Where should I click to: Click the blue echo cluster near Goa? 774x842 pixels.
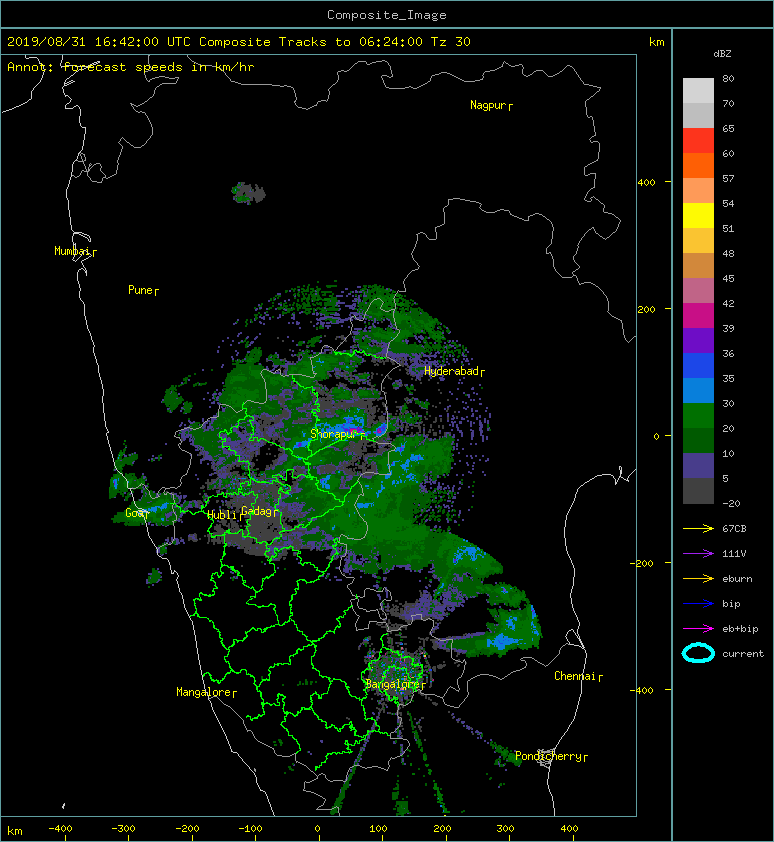coord(158,507)
